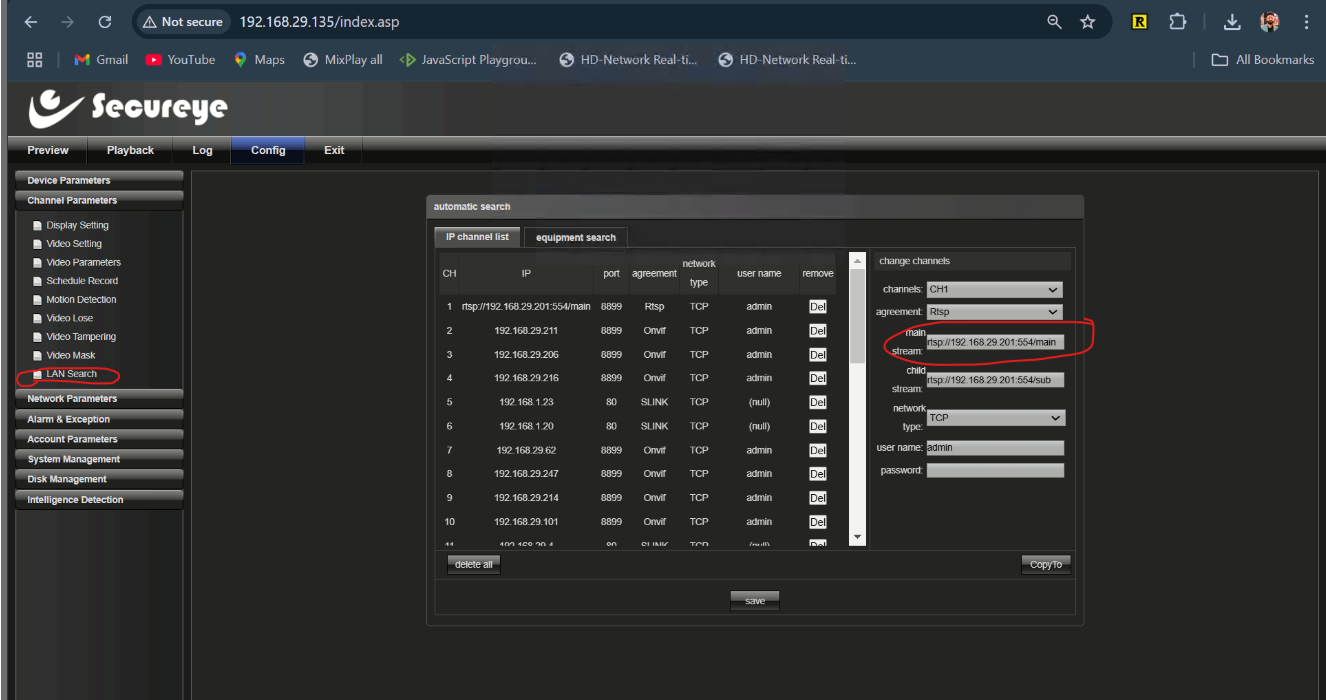Open browser downloads icon
The image size is (1326, 700).
coord(1232,22)
